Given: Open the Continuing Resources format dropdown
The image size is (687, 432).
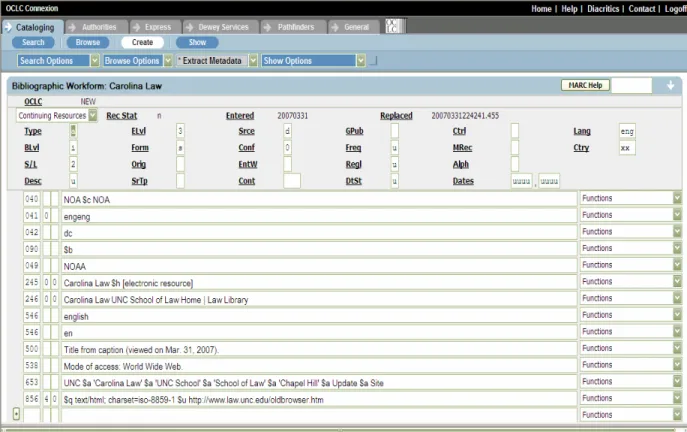Looking at the screenshot, I should (x=57, y=116).
